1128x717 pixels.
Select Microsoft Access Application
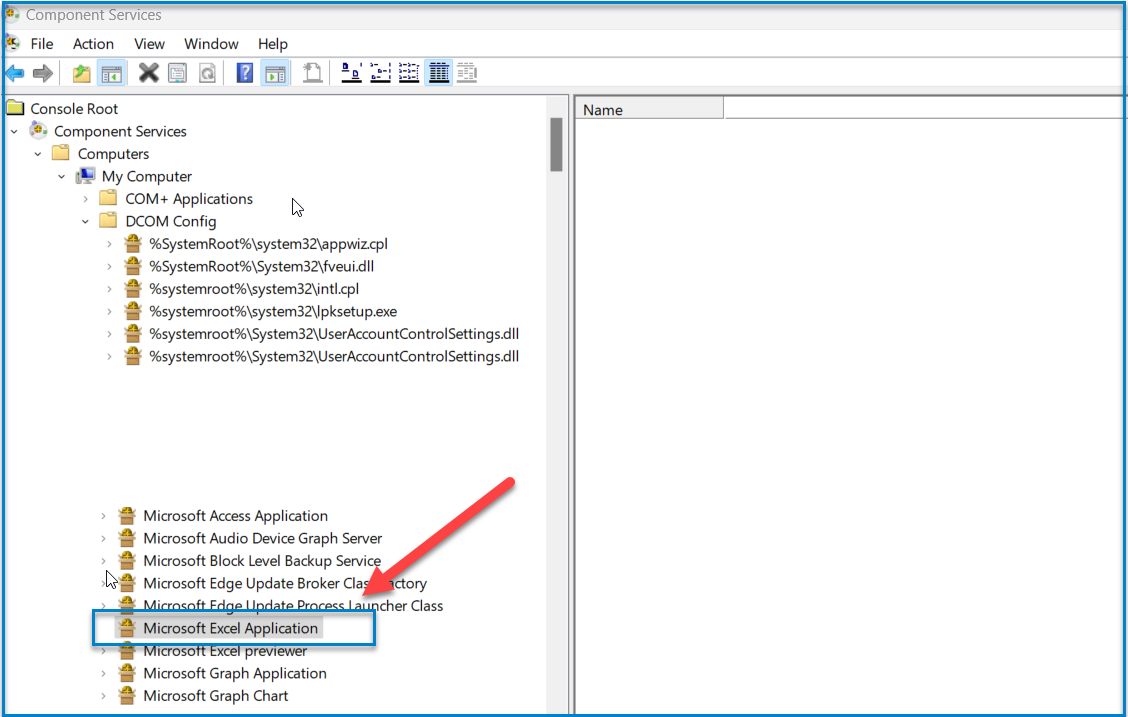(235, 516)
